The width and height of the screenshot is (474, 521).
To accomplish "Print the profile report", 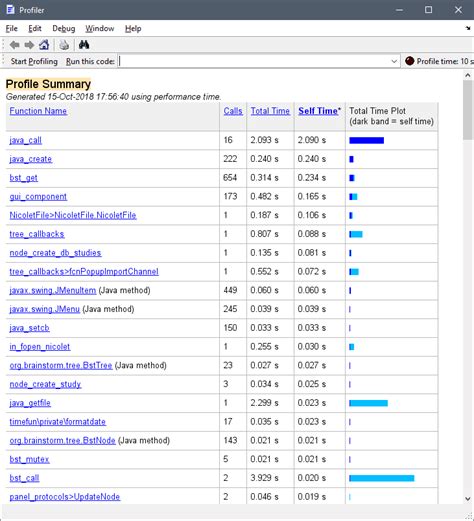I will tap(64, 45).
